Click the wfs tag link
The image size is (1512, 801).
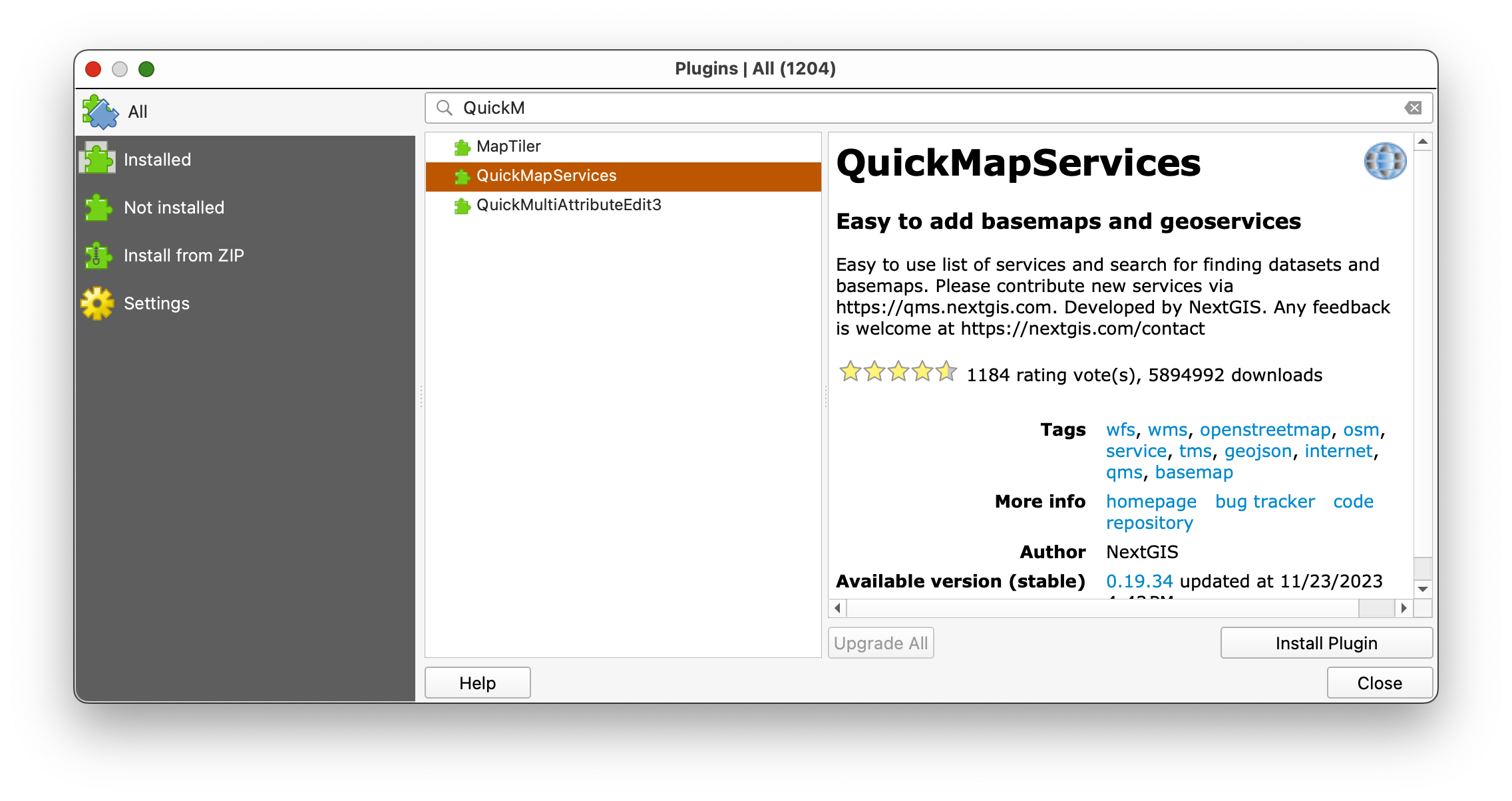(x=1120, y=430)
